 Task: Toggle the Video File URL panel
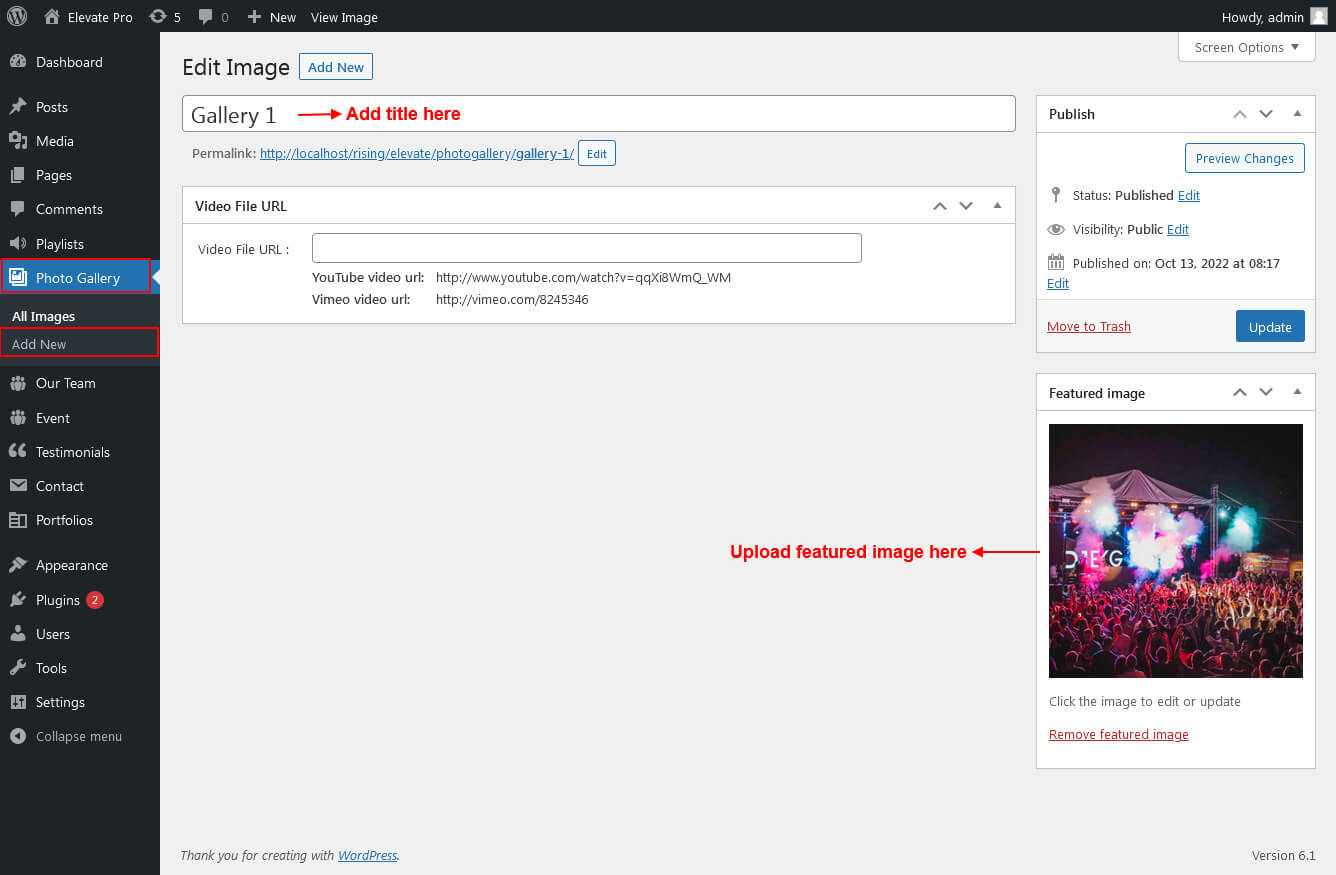click(997, 206)
